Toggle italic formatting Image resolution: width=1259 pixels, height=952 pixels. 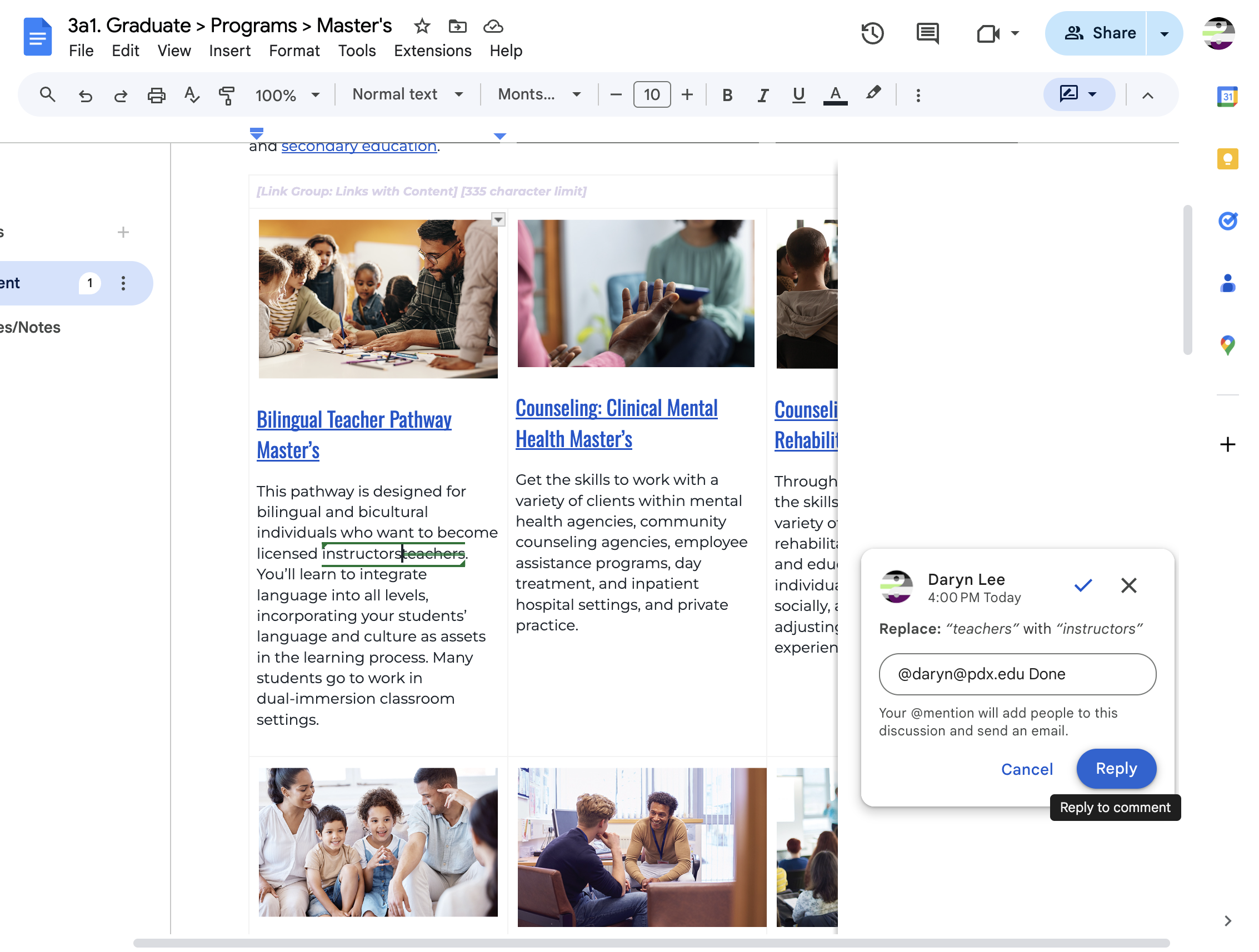click(763, 95)
